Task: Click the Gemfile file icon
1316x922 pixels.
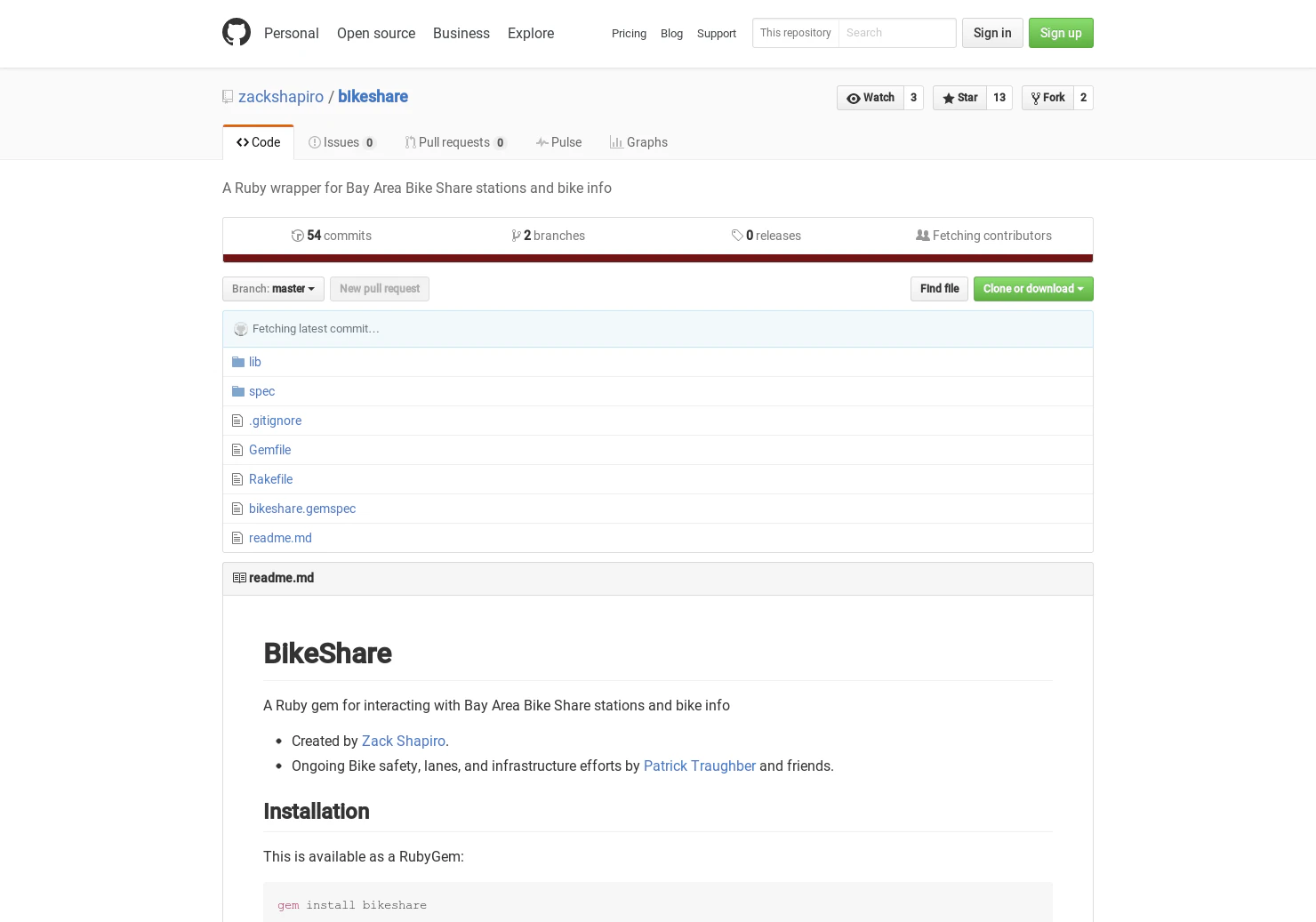Action: point(237,450)
